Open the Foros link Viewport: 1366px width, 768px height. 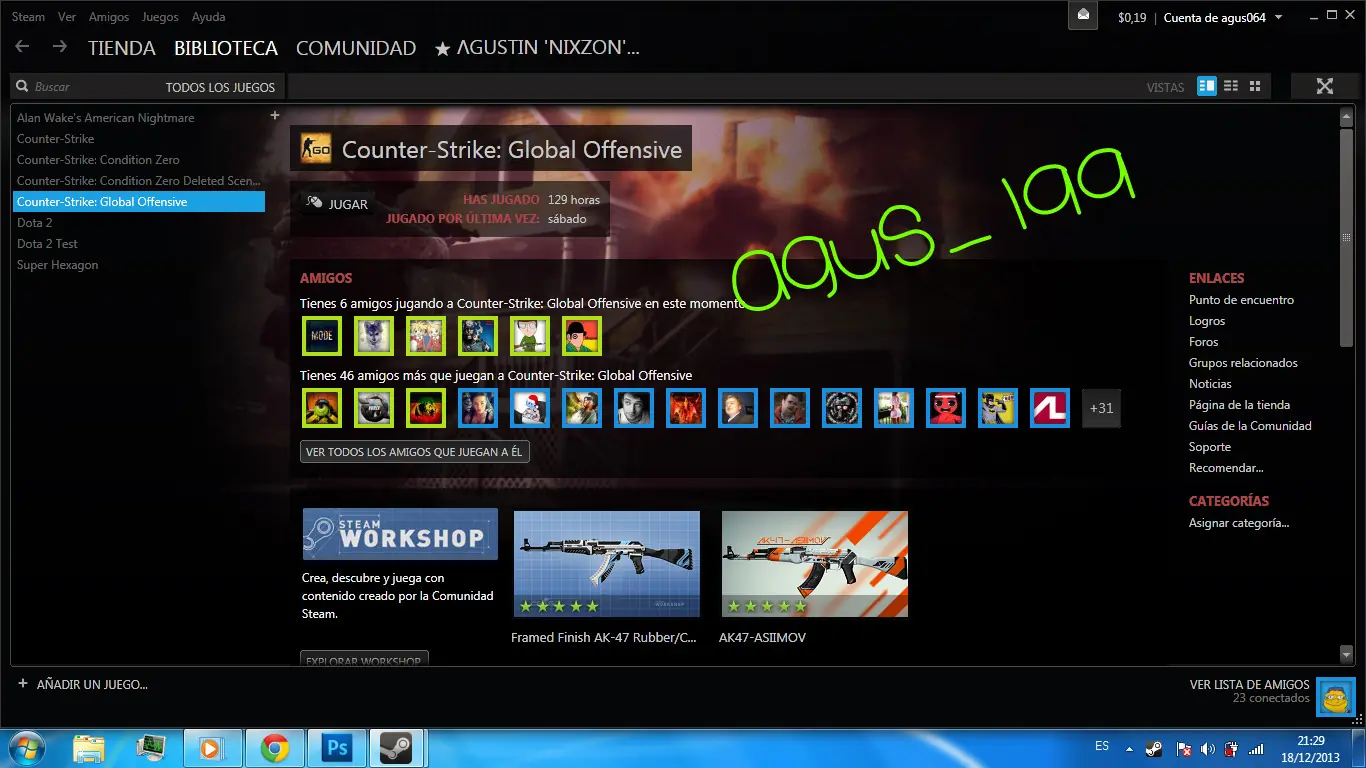(1204, 342)
